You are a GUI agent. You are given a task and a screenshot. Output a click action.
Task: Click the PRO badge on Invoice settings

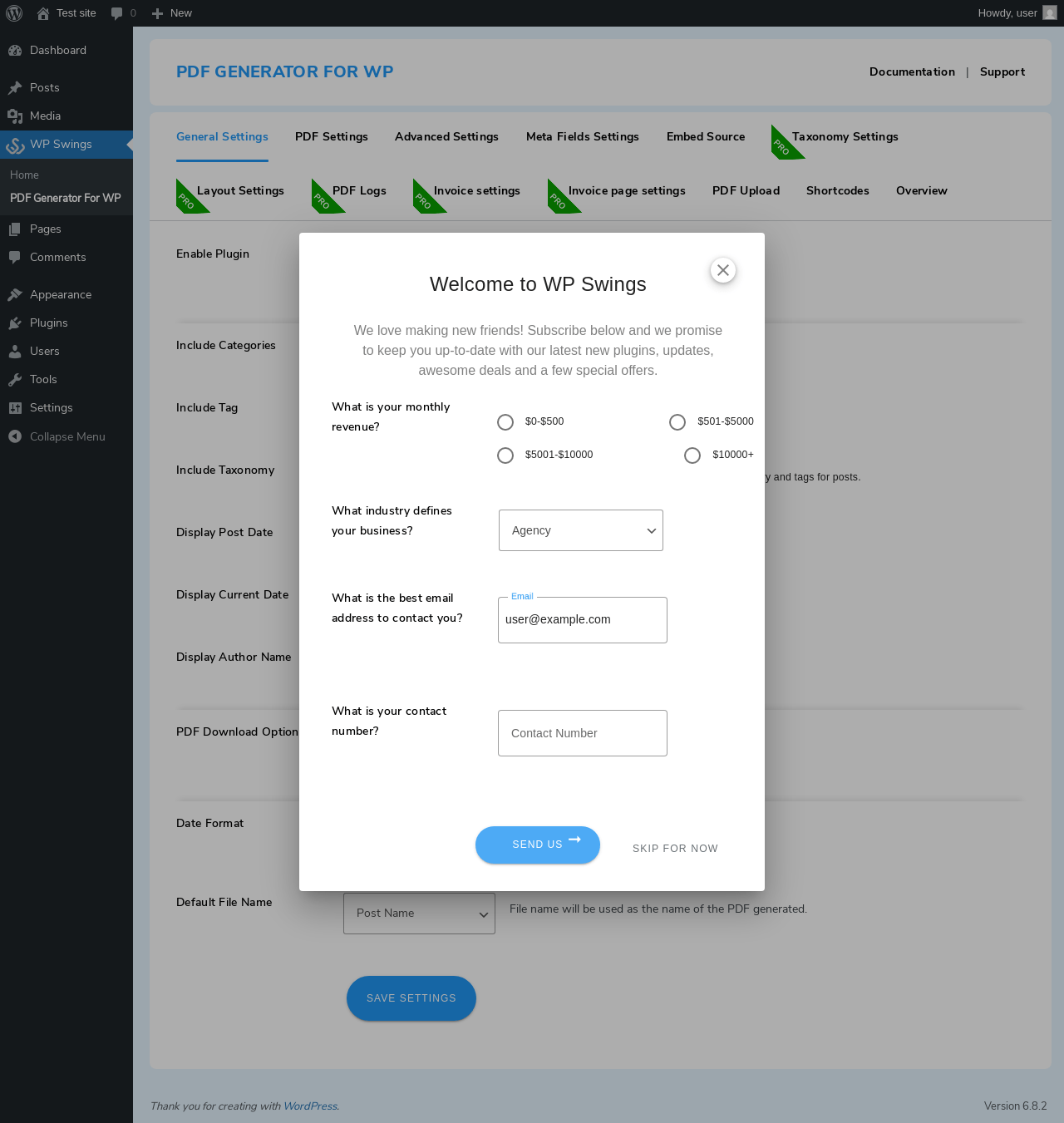[424, 200]
